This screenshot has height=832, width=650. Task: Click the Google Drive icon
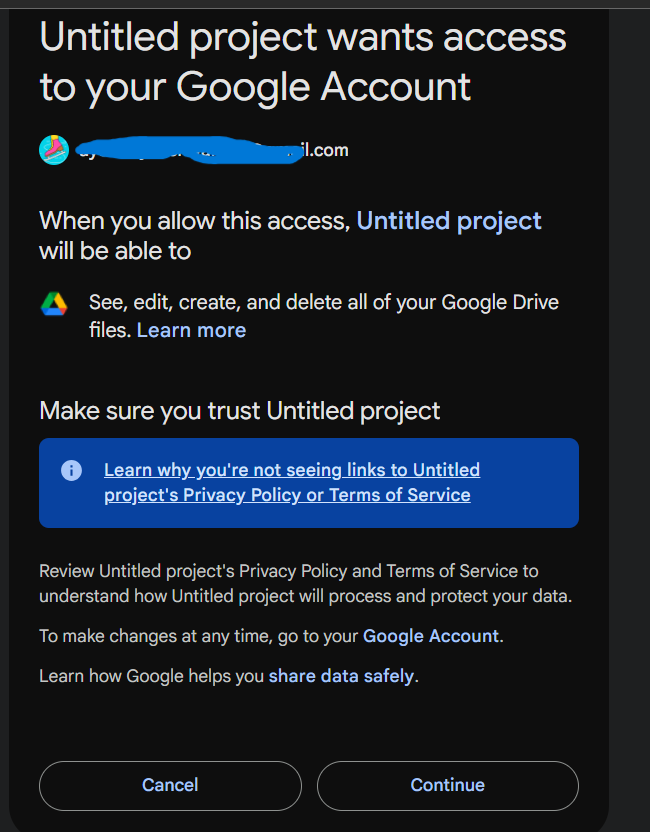(54, 304)
